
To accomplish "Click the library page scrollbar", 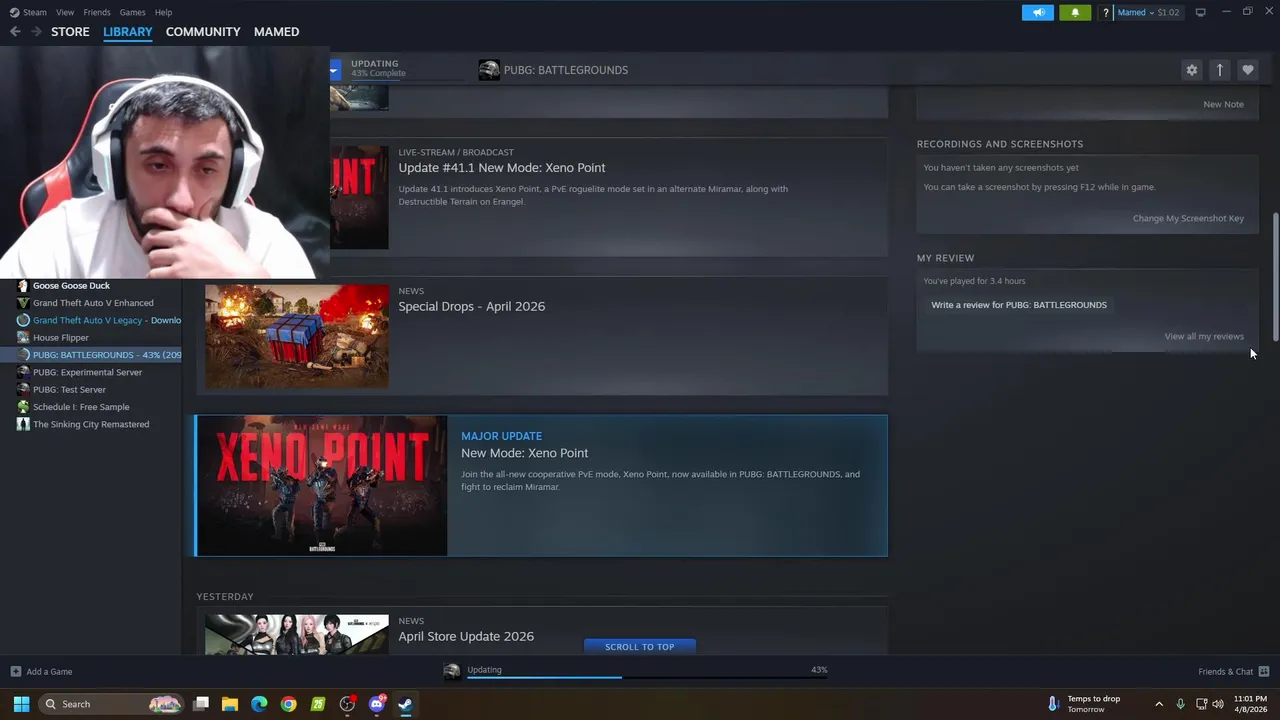I will click(x=1275, y=277).
